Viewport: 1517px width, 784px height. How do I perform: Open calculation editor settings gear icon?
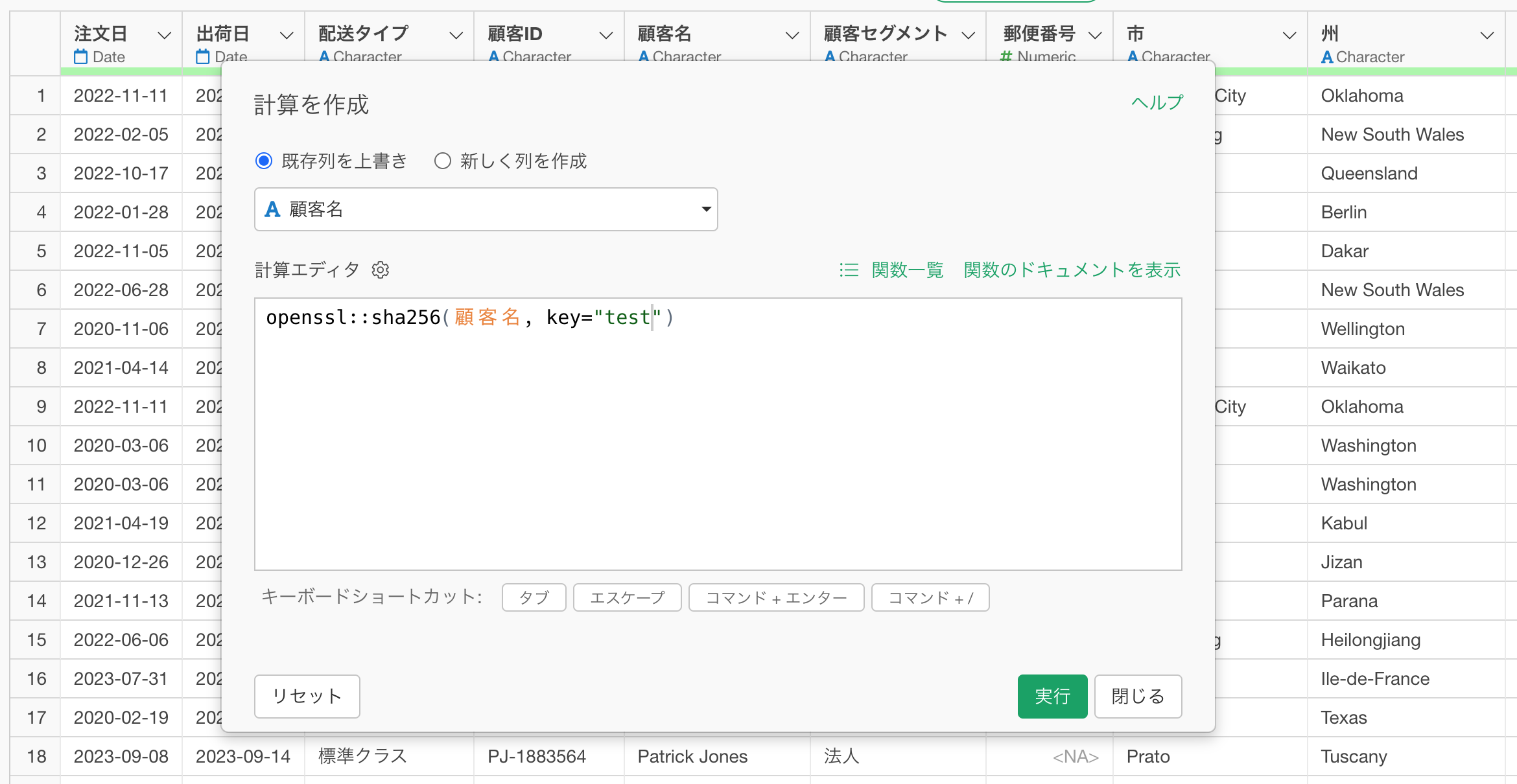[381, 270]
